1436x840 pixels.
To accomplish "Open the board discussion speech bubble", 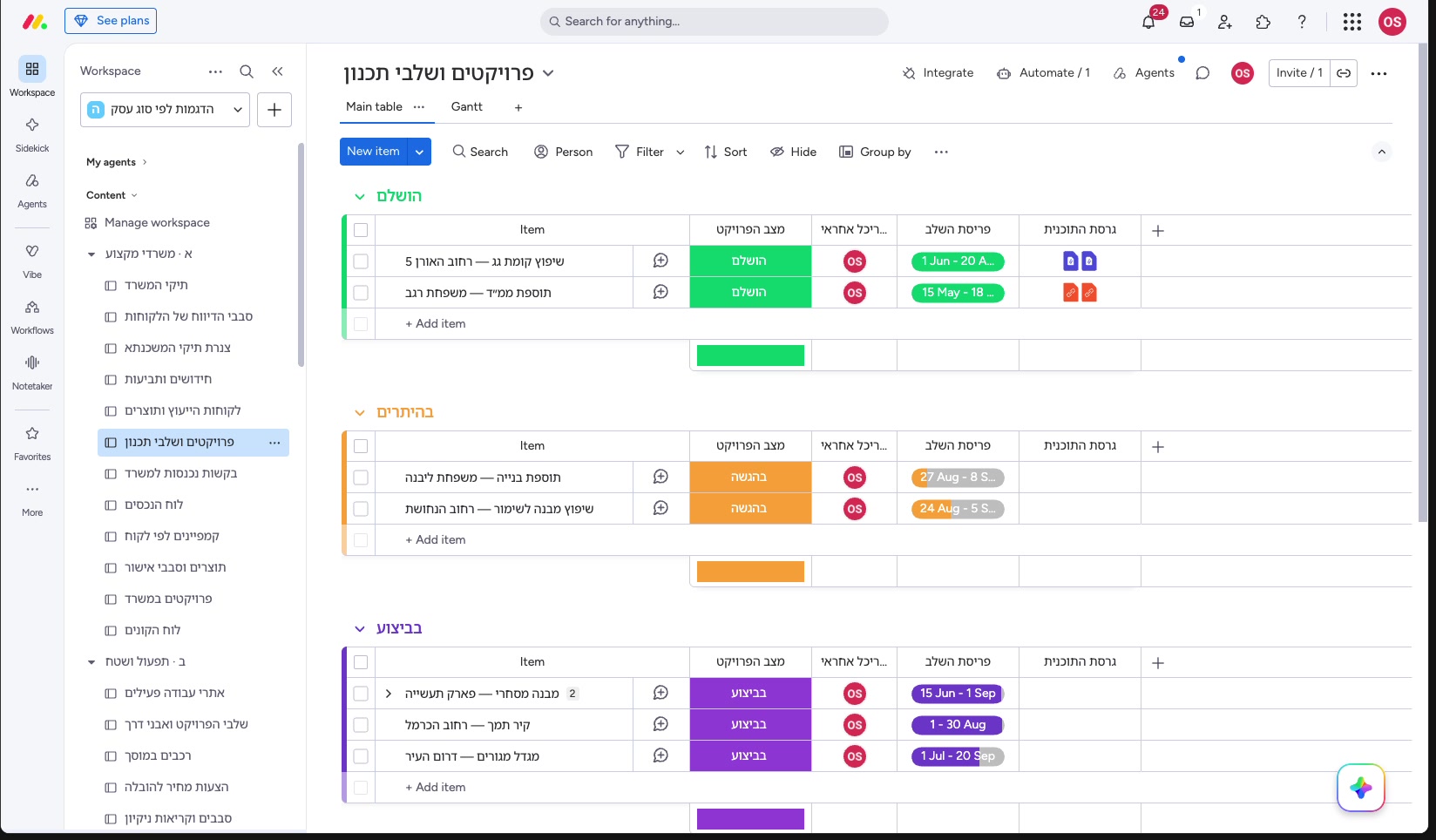I will coord(1202,73).
